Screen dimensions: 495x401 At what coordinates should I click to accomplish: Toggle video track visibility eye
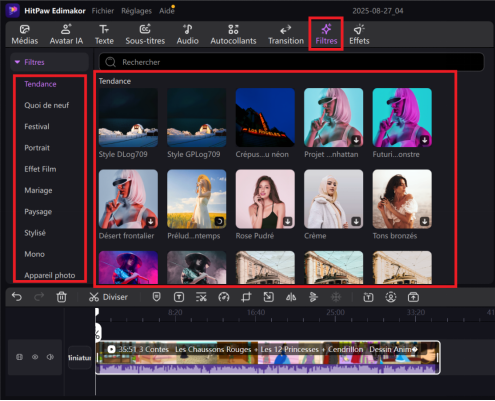(35, 357)
